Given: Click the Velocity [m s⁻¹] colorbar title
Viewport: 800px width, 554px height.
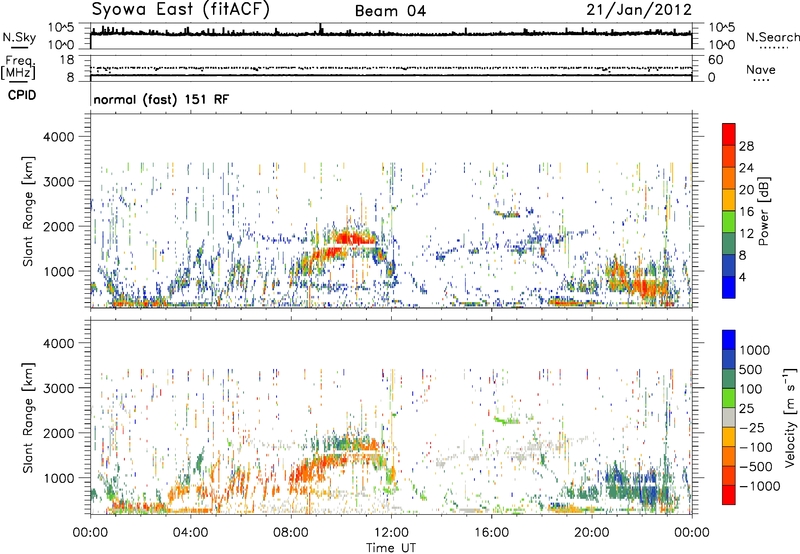Looking at the screenshot, I should tap(790, 417).
